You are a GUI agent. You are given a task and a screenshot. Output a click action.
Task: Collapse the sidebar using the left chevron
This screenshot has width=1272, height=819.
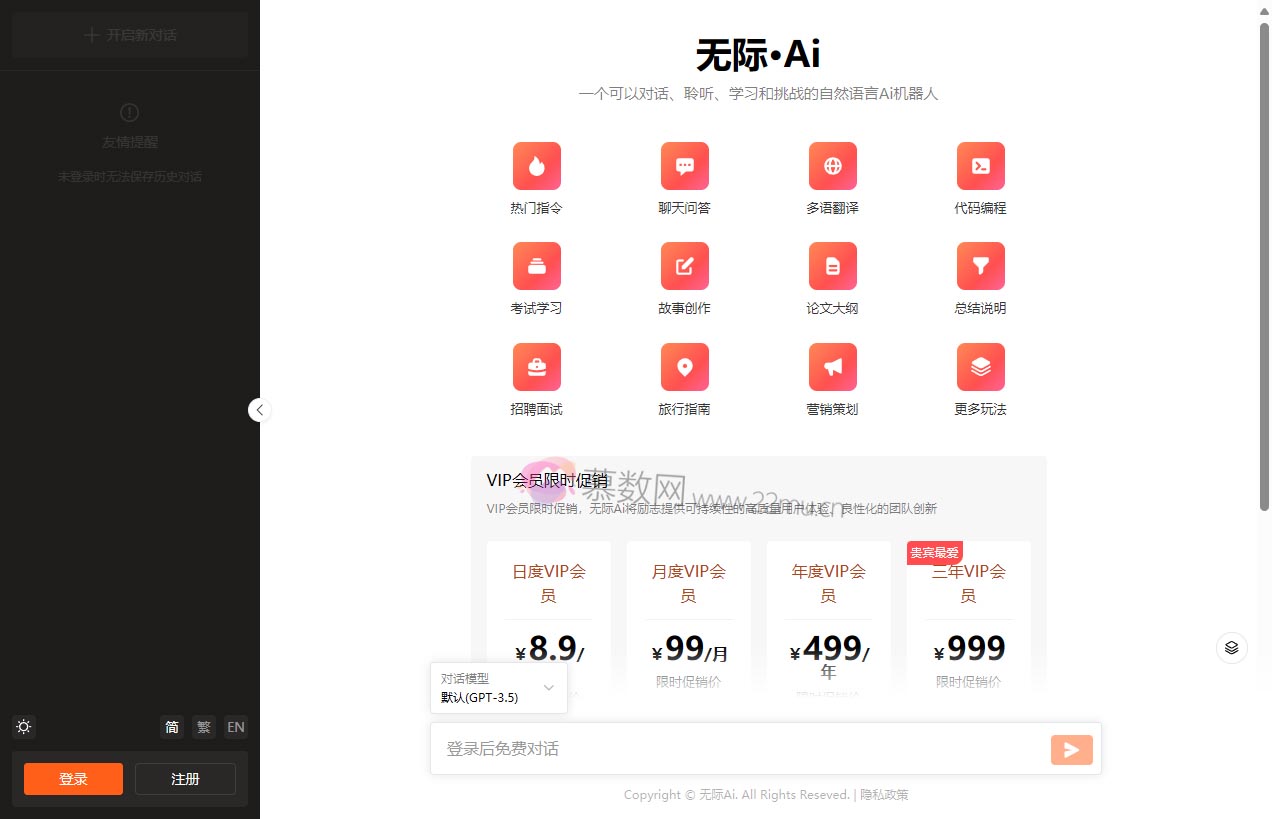[259, 410]
